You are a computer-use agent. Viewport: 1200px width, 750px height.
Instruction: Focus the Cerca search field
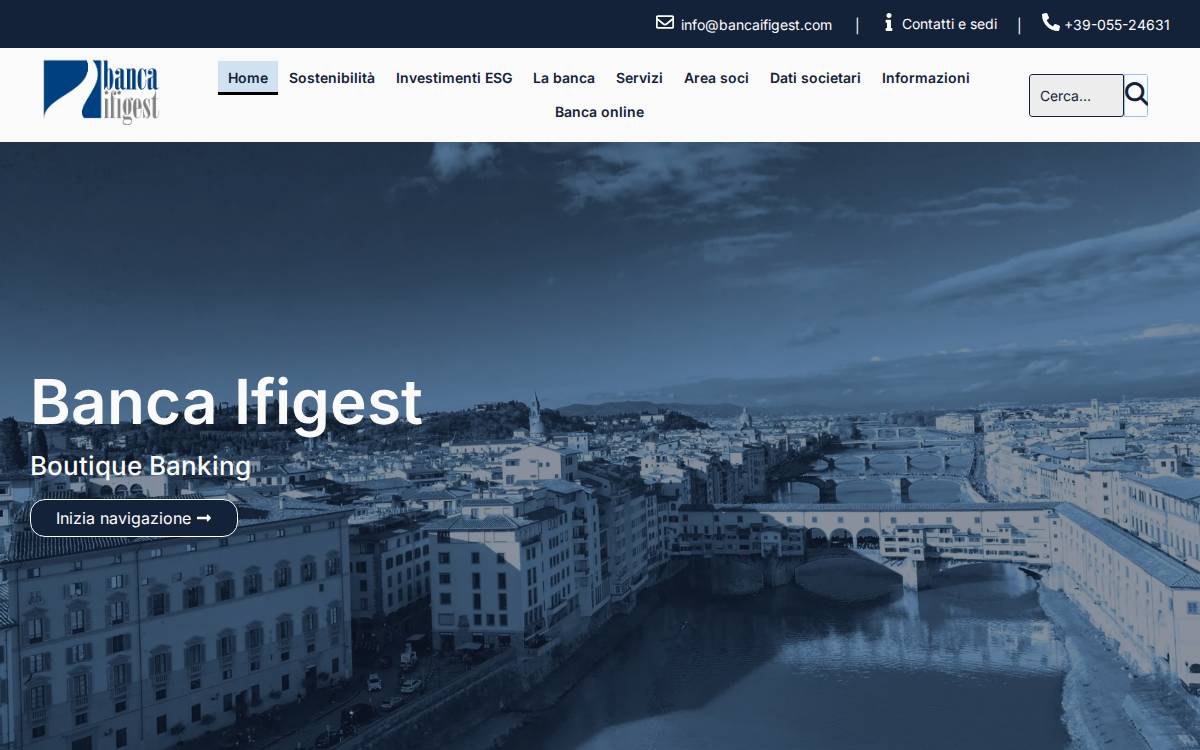1076,95
